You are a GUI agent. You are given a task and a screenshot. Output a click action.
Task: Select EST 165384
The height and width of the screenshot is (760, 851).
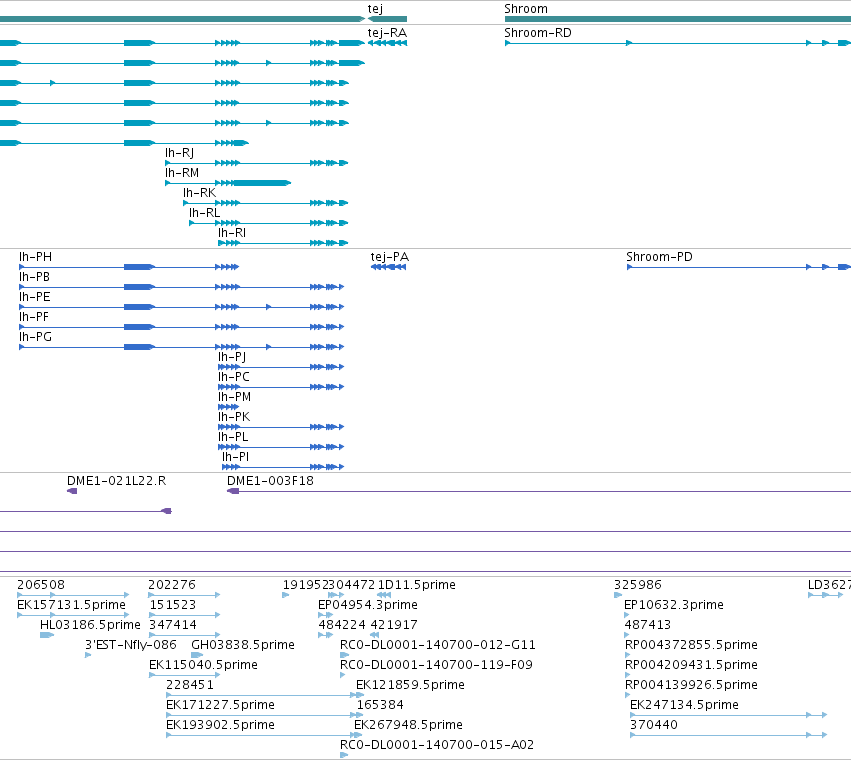[380, 705]
